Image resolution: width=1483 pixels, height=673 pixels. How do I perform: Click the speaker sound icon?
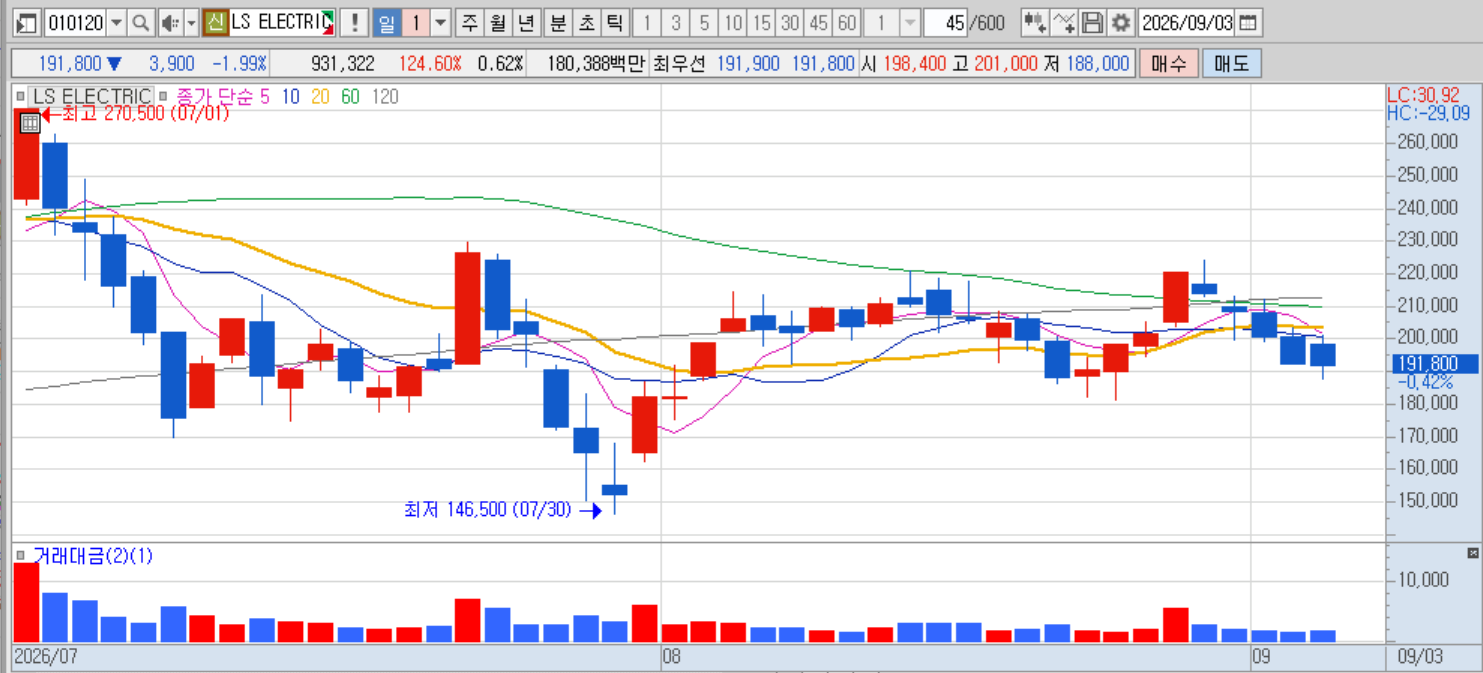pyautogui.click(x=169, y=22)
